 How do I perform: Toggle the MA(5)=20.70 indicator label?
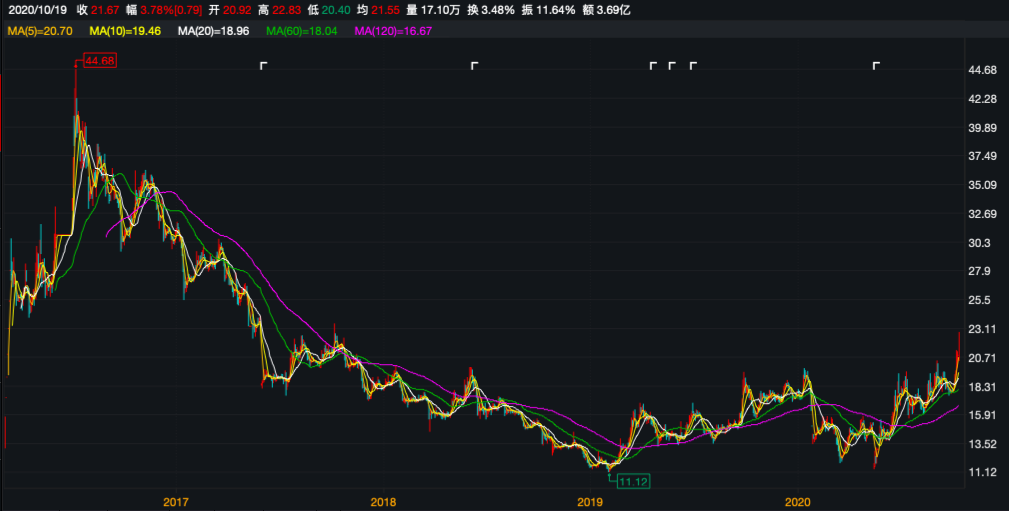39,30
